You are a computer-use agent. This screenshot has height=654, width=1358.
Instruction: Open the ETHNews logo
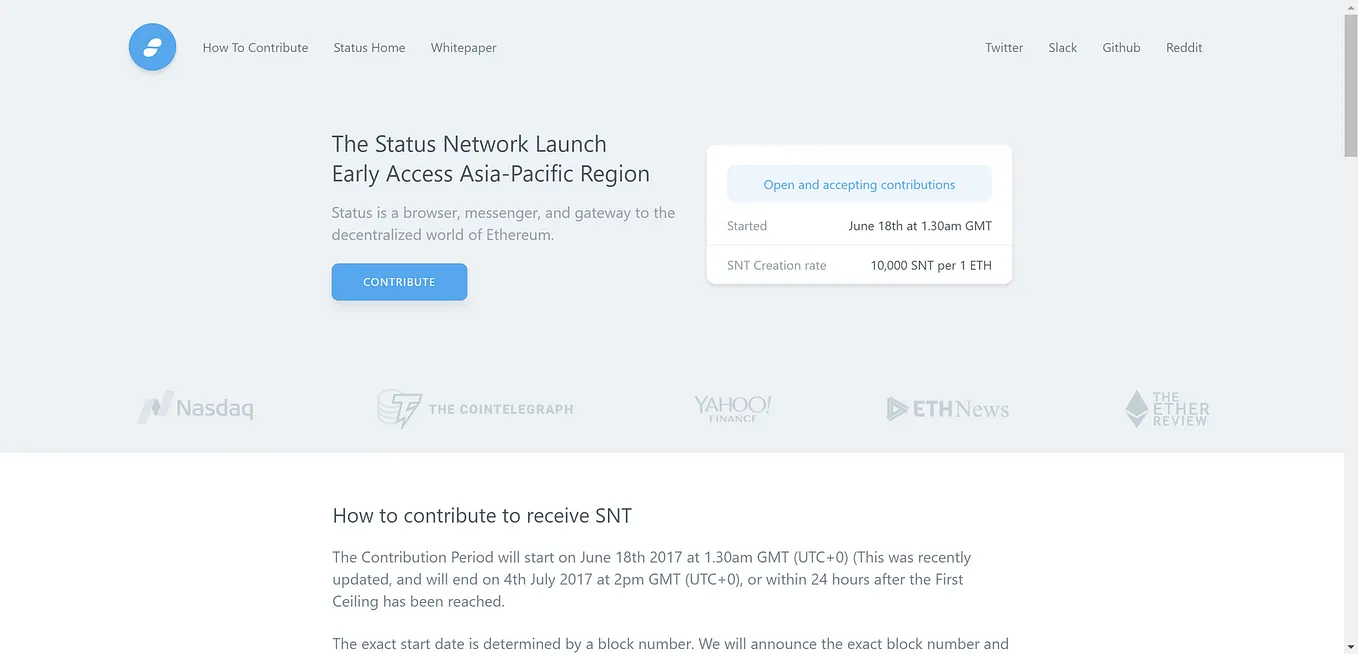pyautogui.click(x=948, y=409)
